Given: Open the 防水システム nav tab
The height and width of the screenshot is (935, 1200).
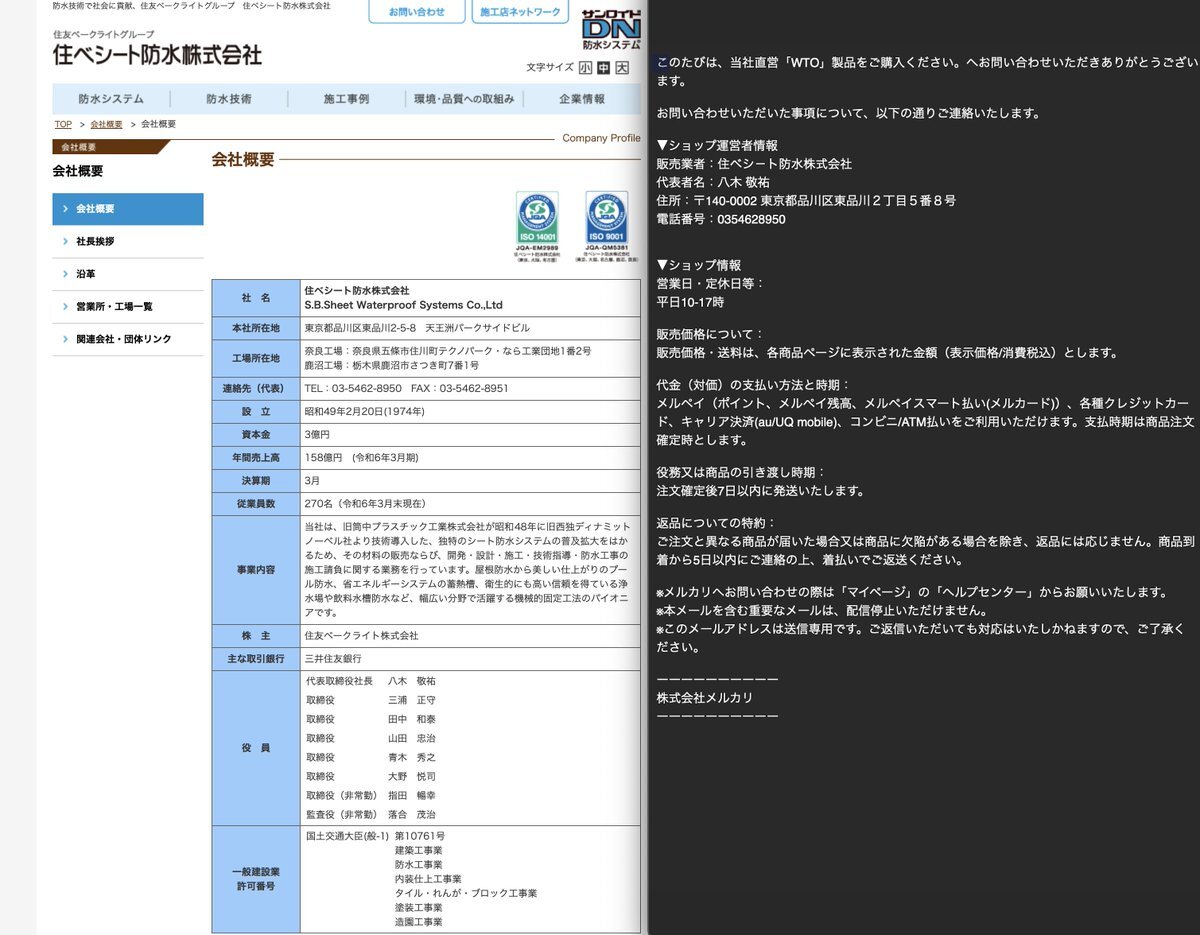Looking at the screenshot, I should [x=111, y=99].
